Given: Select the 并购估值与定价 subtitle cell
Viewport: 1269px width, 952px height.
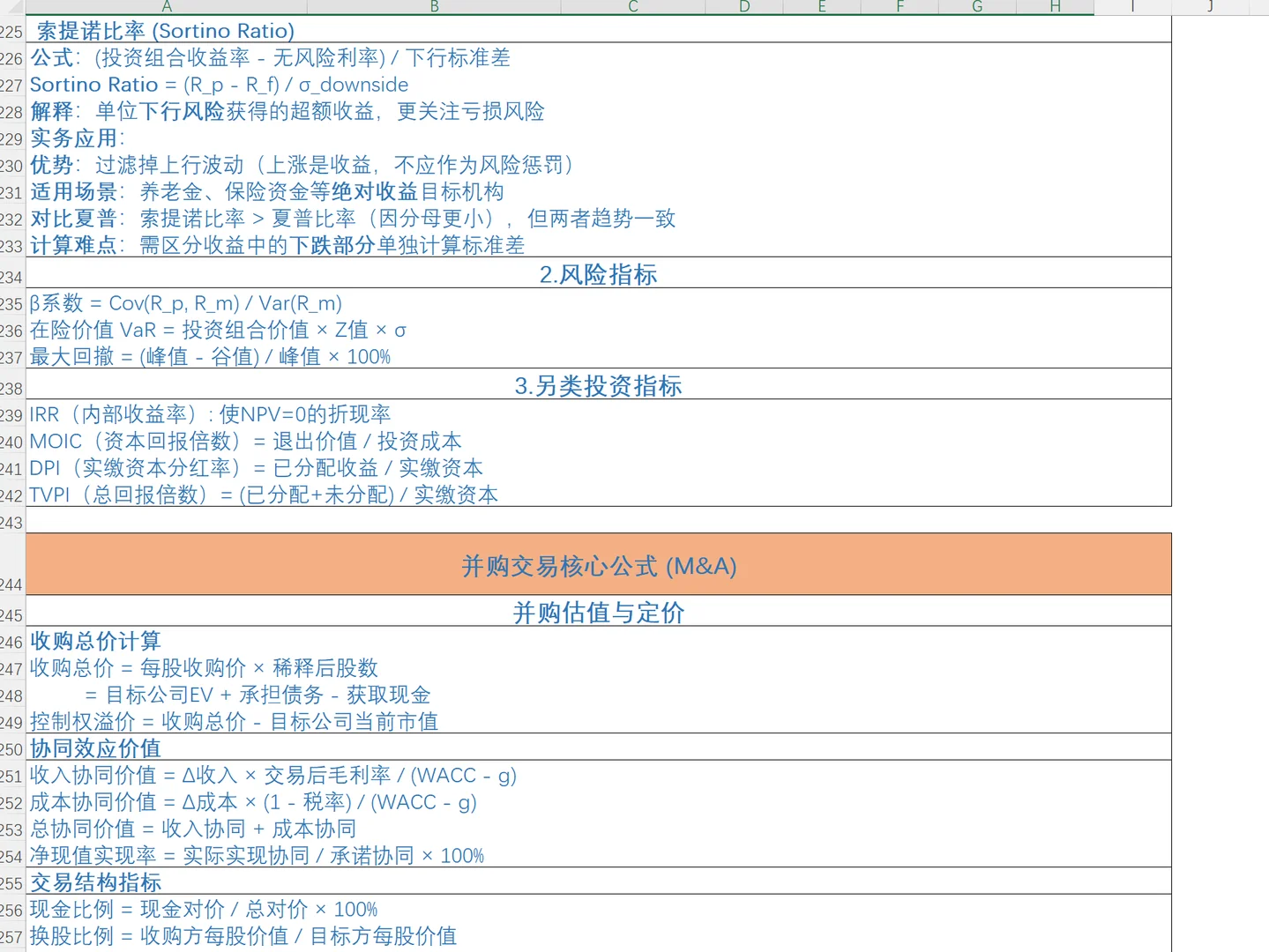Looking at the screenshot, I should pyautogui.click(x=597, y=612).
